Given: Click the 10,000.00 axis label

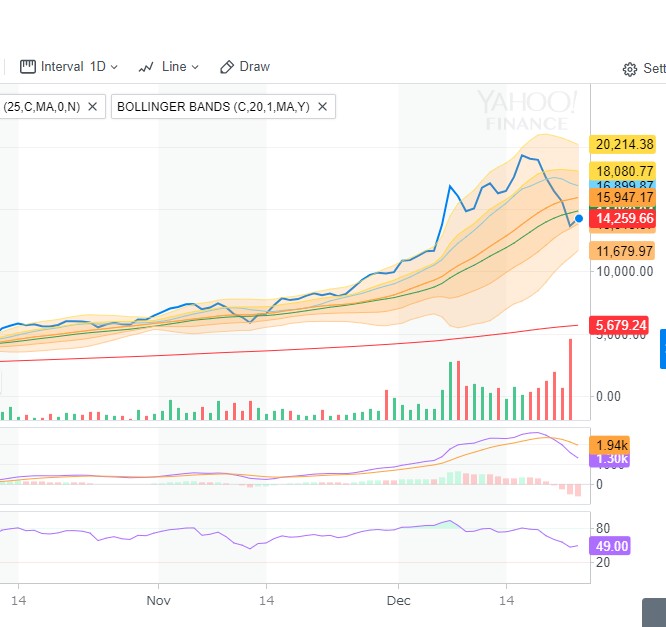Looking at the screenshot, I should pos(624,271).
